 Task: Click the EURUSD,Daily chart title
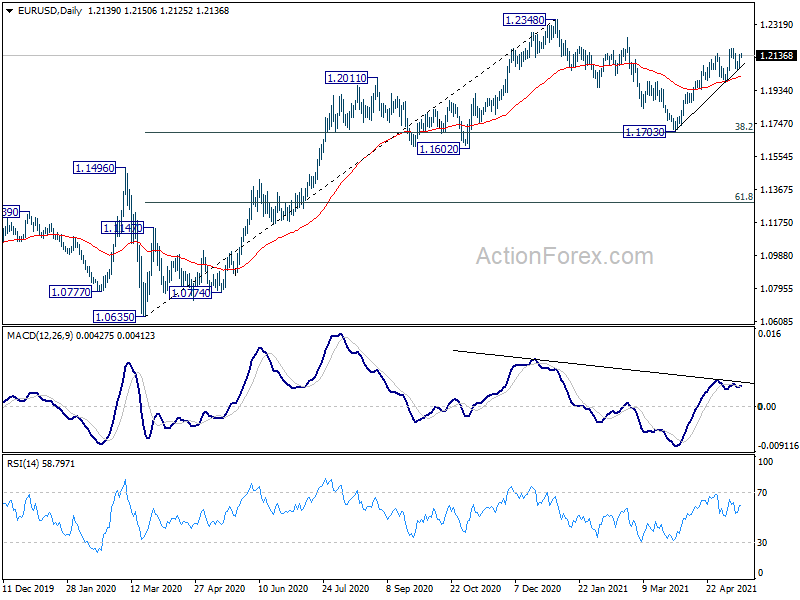[x=49, y=11]
